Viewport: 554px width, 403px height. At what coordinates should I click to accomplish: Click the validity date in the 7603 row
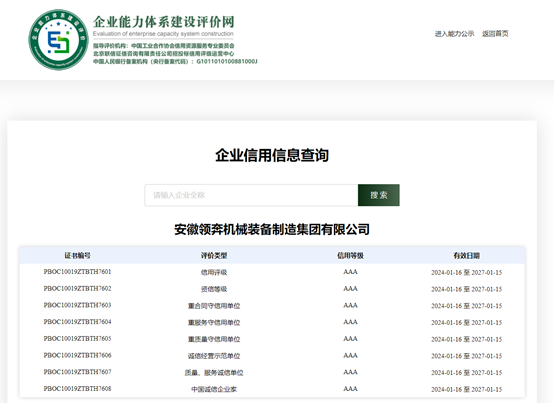(x=466, y=306)
